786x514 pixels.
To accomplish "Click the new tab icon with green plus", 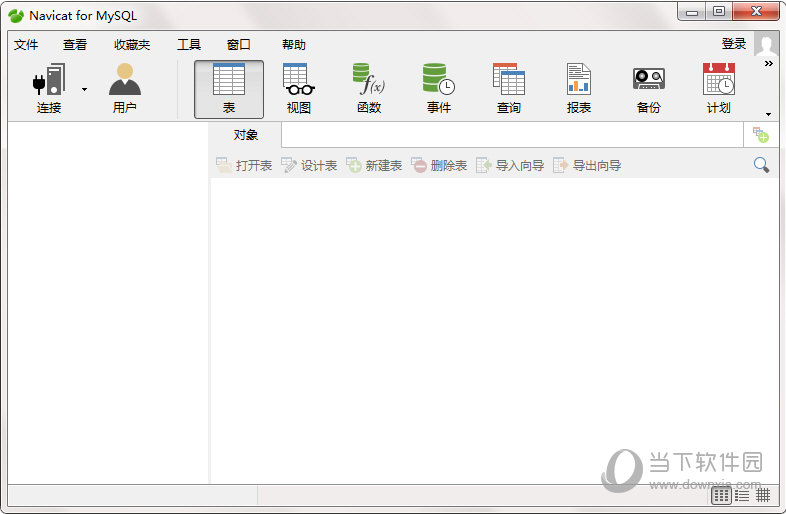I will pyautogui.click(x=760, y=134).
